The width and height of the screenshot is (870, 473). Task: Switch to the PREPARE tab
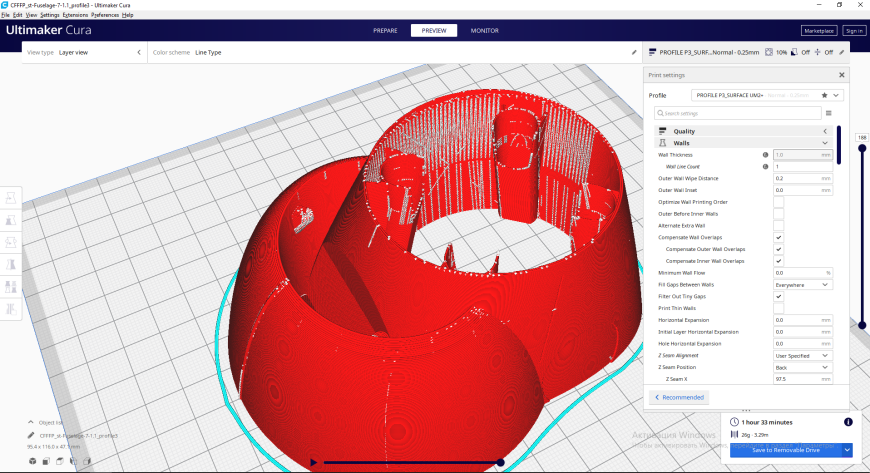pyautogui.click(x=385, y=31)
